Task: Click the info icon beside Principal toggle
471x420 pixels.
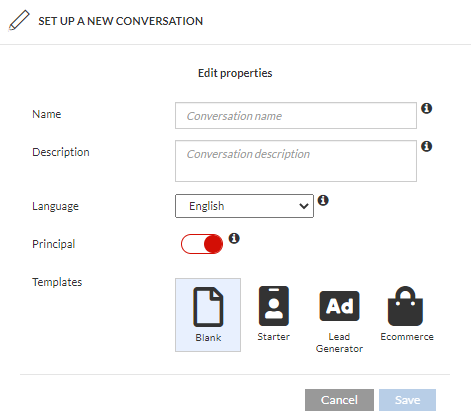Action: click(234, 238)
